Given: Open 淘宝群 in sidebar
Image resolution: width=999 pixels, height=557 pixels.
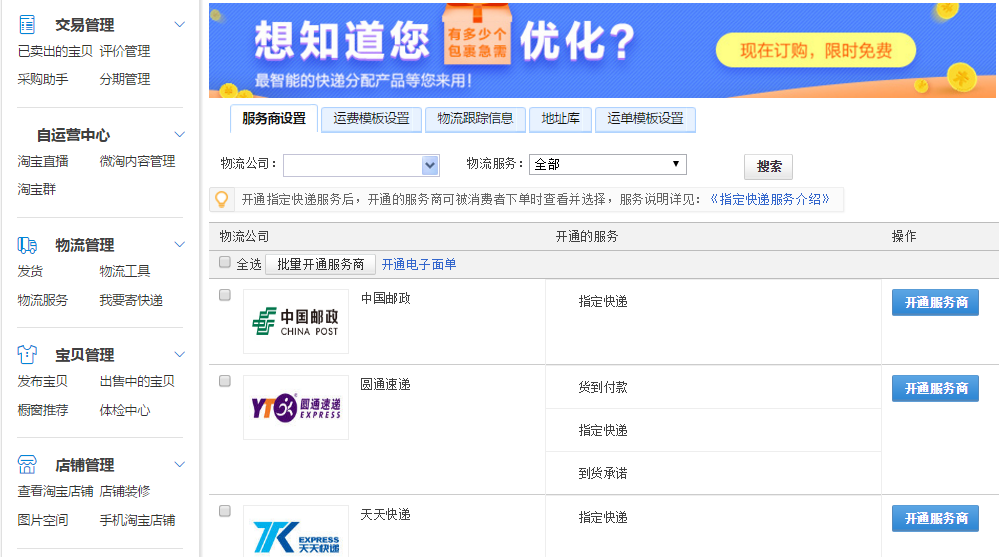Looking at the screenshot, I should [x=36, y=190].
